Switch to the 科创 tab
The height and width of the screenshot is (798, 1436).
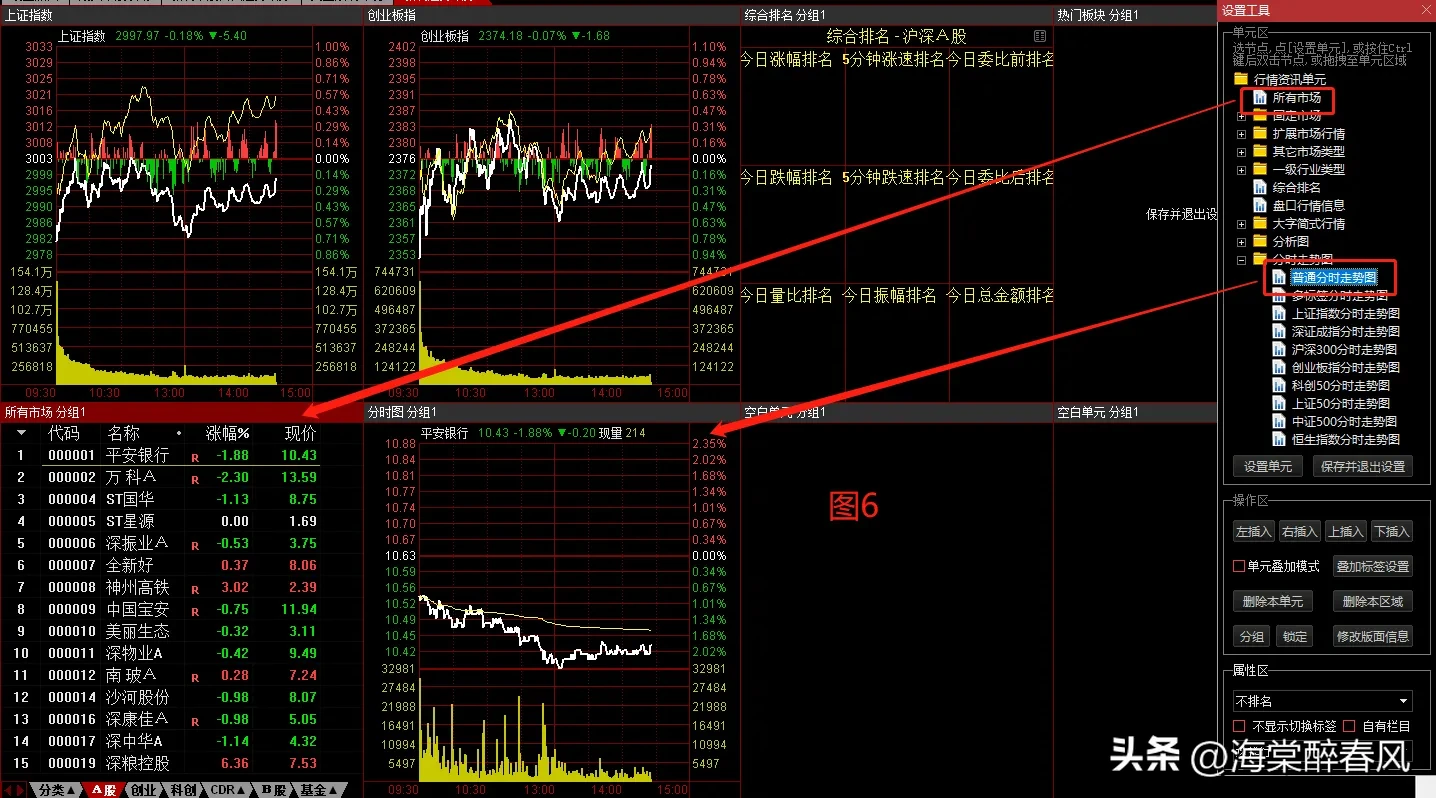183,790
